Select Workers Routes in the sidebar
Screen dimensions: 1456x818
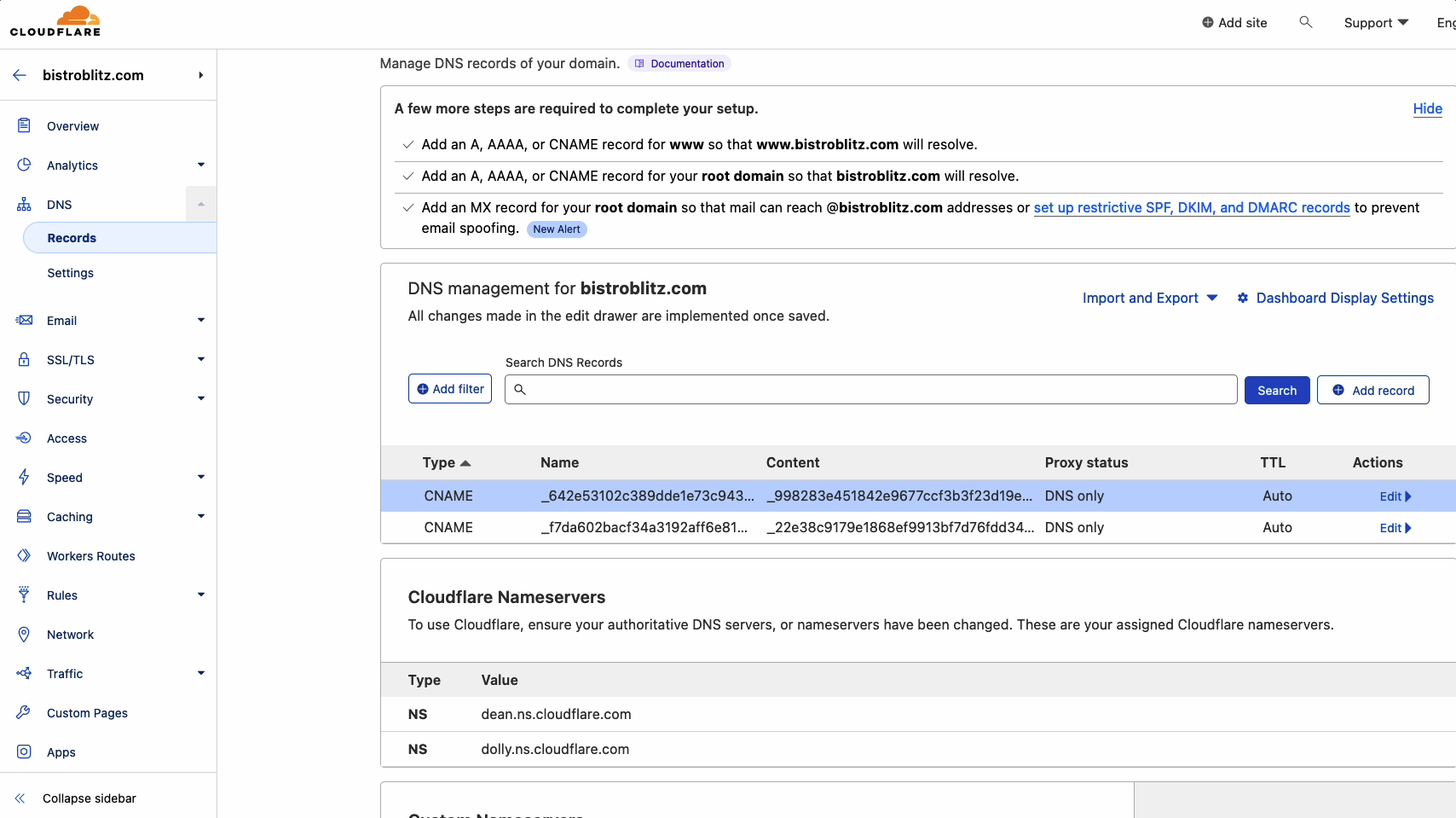90,555
